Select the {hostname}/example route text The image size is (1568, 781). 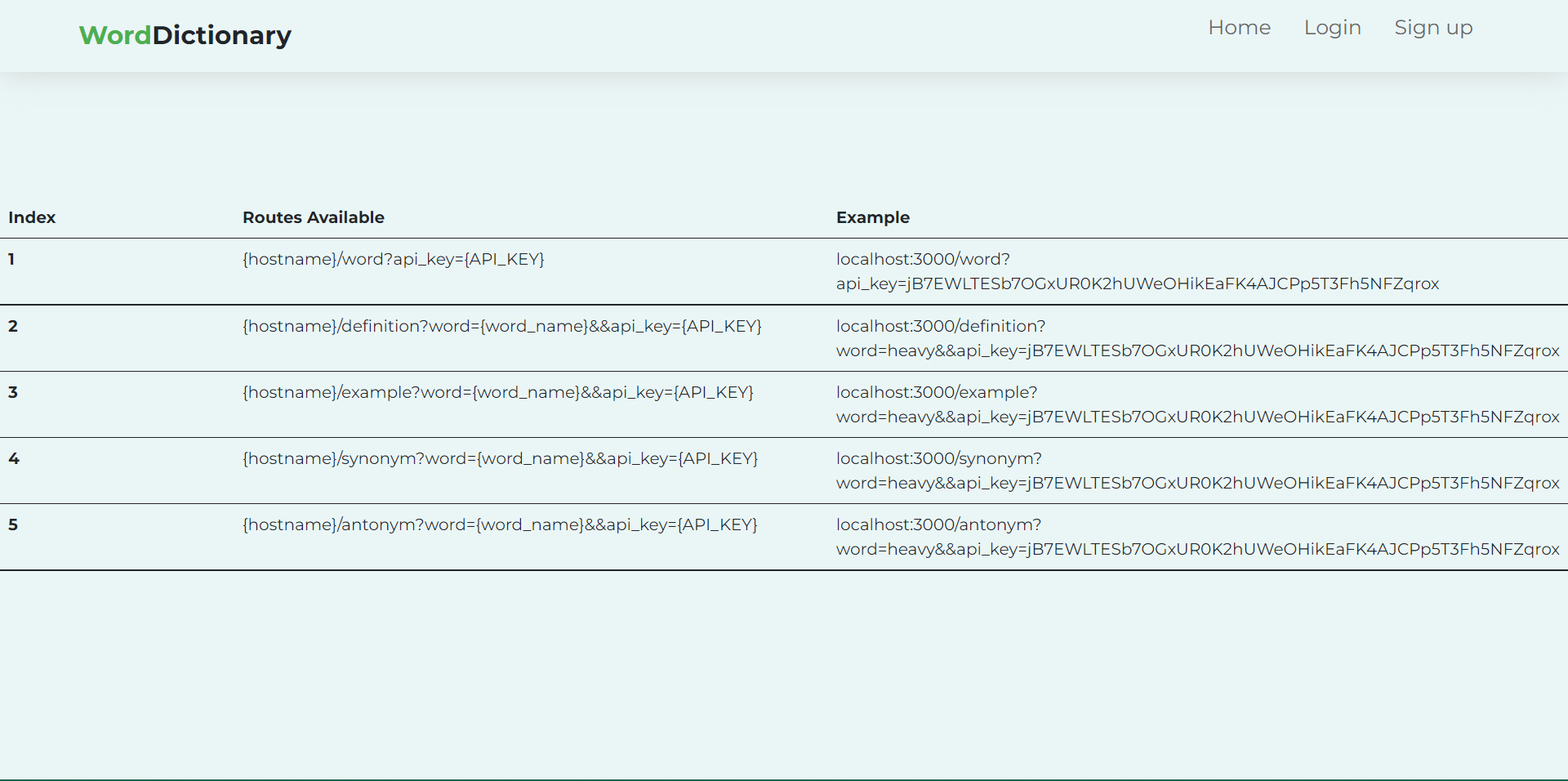coord(497,392)
